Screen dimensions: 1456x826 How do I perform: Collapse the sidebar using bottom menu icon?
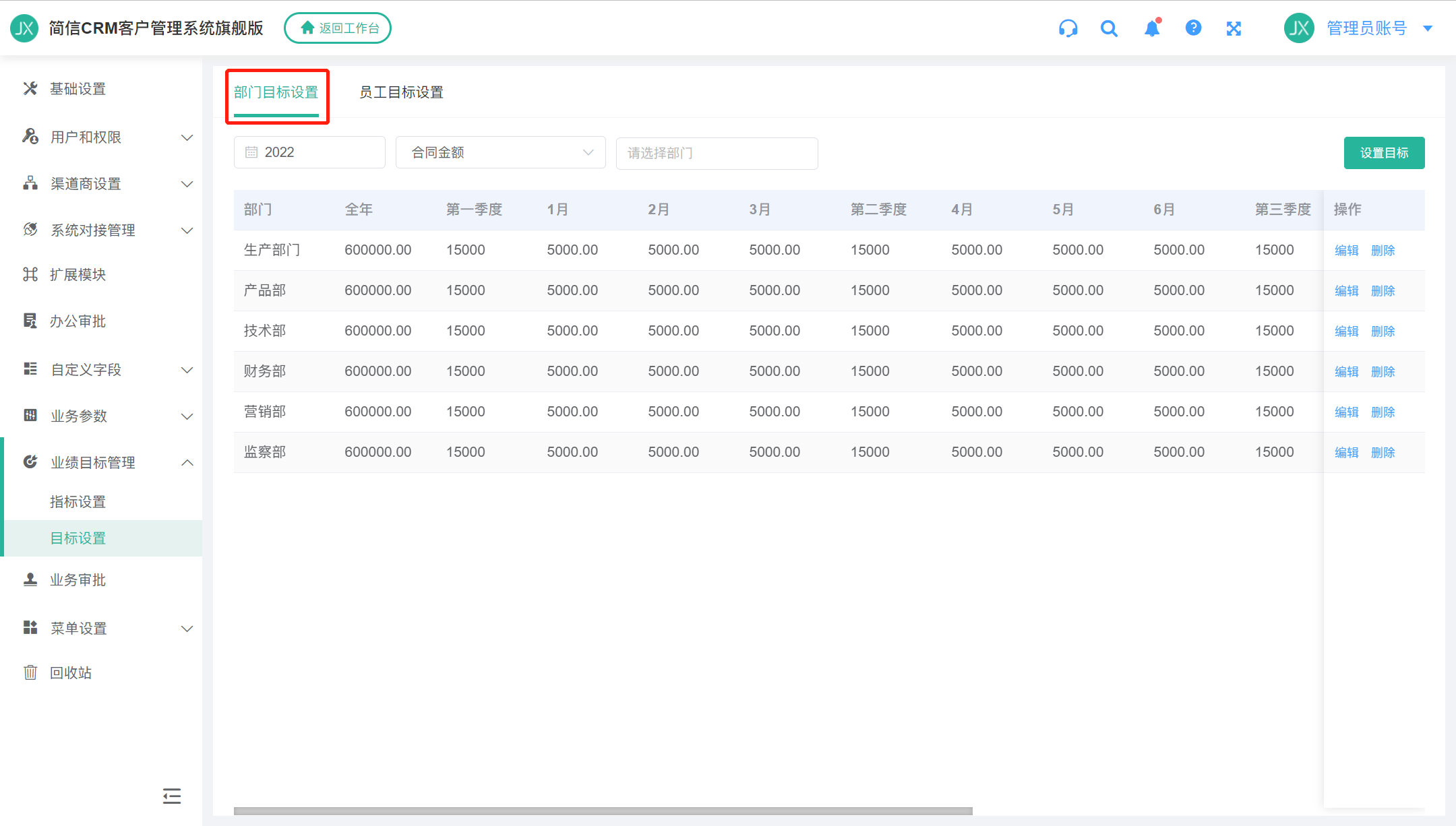coord(172,796)
